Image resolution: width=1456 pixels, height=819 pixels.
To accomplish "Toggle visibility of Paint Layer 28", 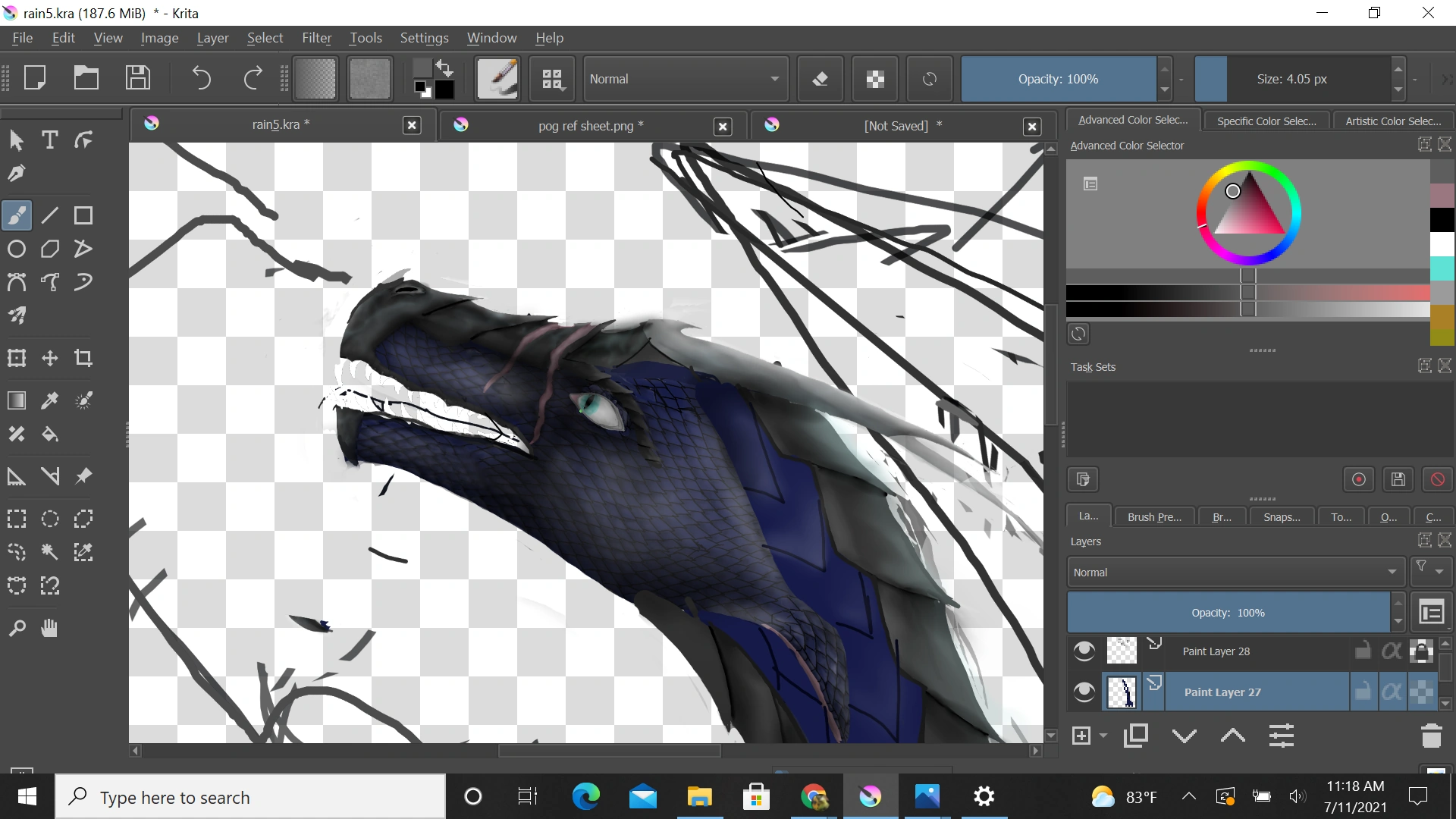I will pyautogui.click(x=1084, y=650).
